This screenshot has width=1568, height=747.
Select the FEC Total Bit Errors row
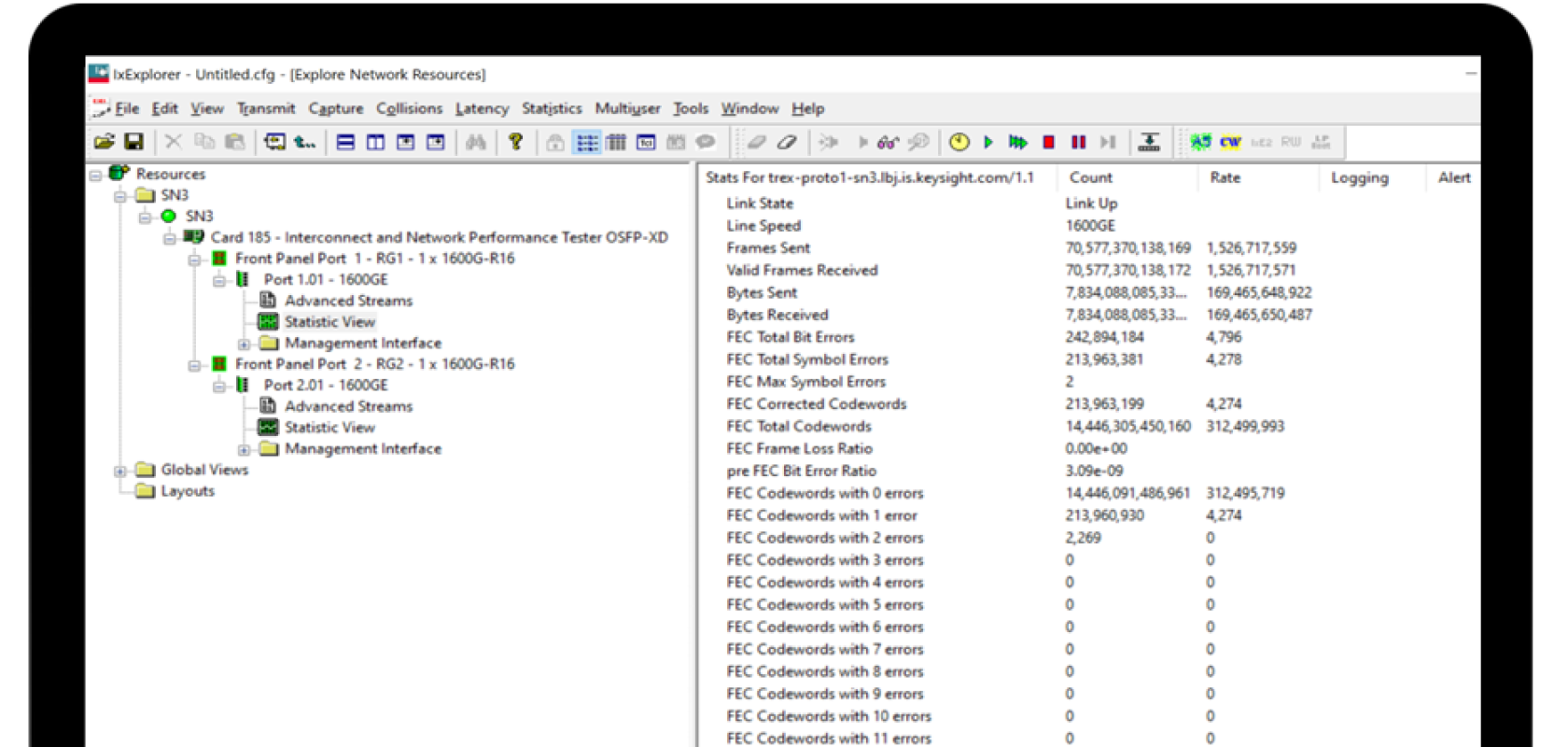pyautogui.click(x=1087, y=337)
